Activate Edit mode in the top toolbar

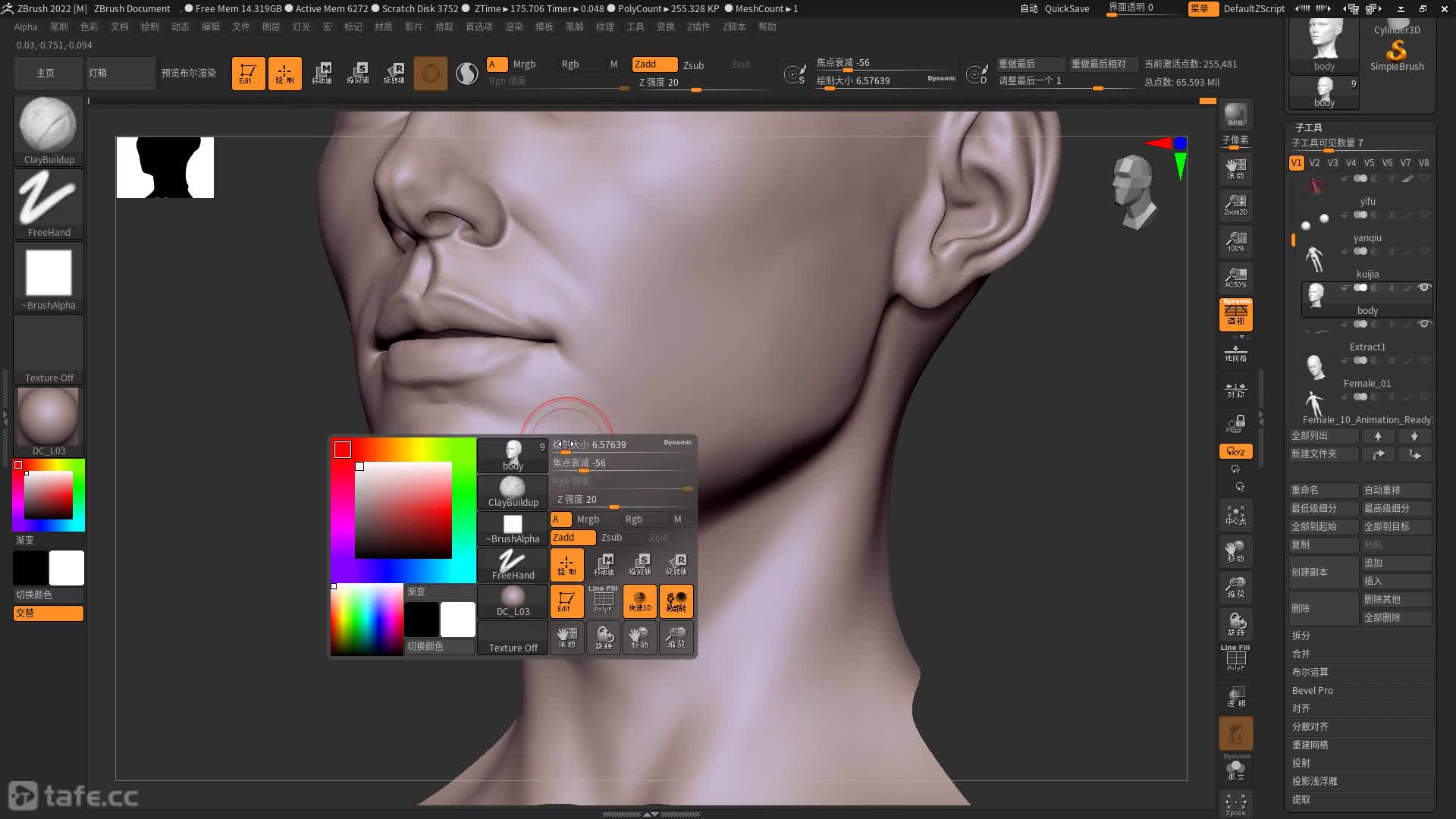coord(248,74)
